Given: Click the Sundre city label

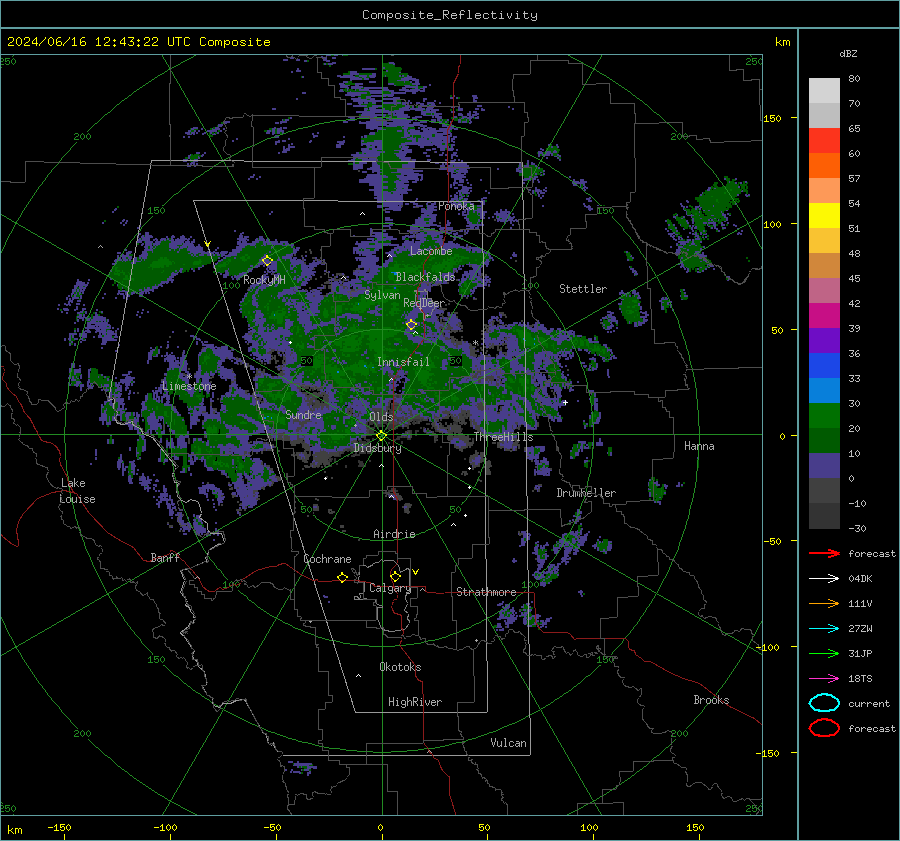Looking at the screenshot, I should point(303,415).
